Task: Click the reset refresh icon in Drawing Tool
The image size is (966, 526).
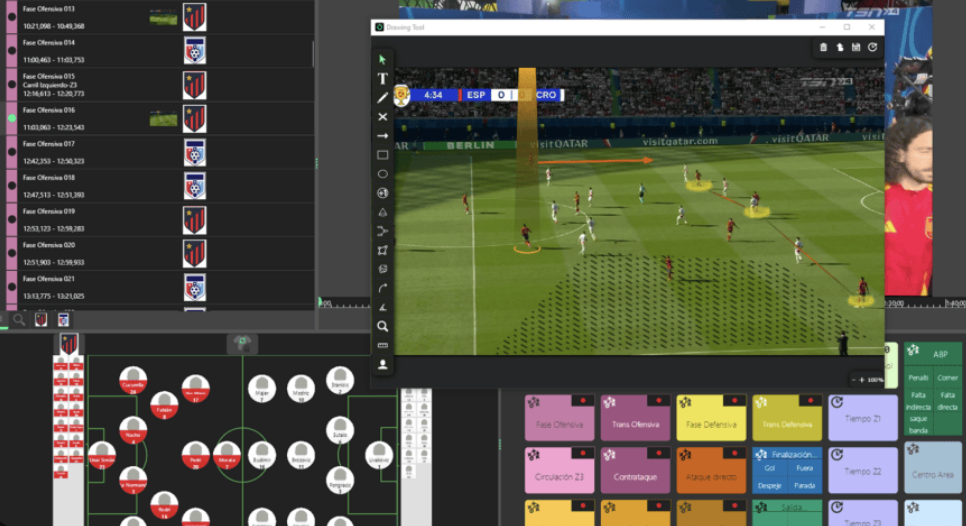Action: coord(872,47)
